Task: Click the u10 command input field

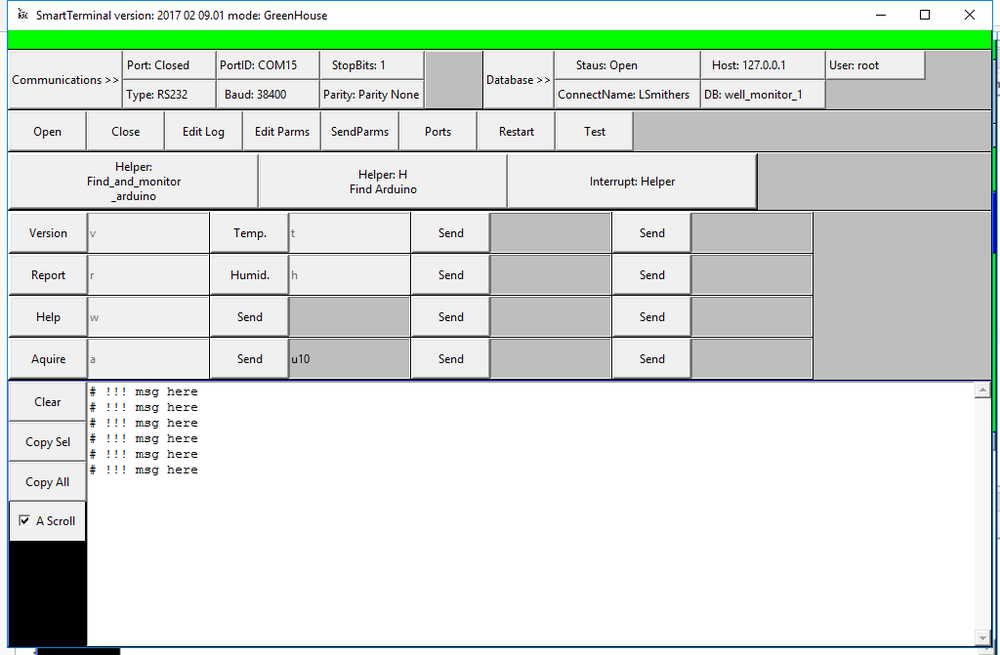Action: pos(349,358)
